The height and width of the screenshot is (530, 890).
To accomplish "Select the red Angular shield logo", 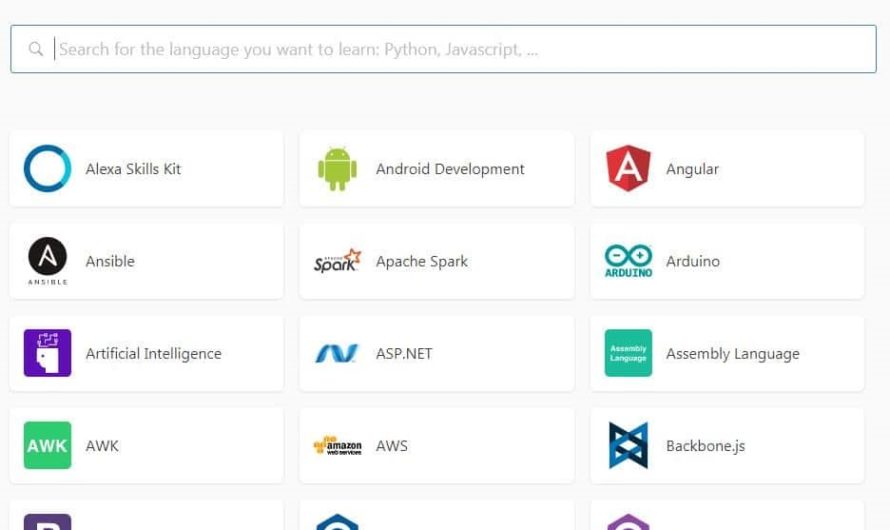I will [x=628, y=169].
